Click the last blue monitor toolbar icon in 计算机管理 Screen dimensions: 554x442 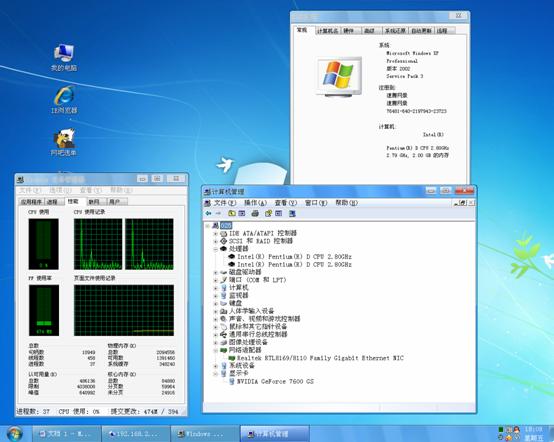[x=292, y=213]
